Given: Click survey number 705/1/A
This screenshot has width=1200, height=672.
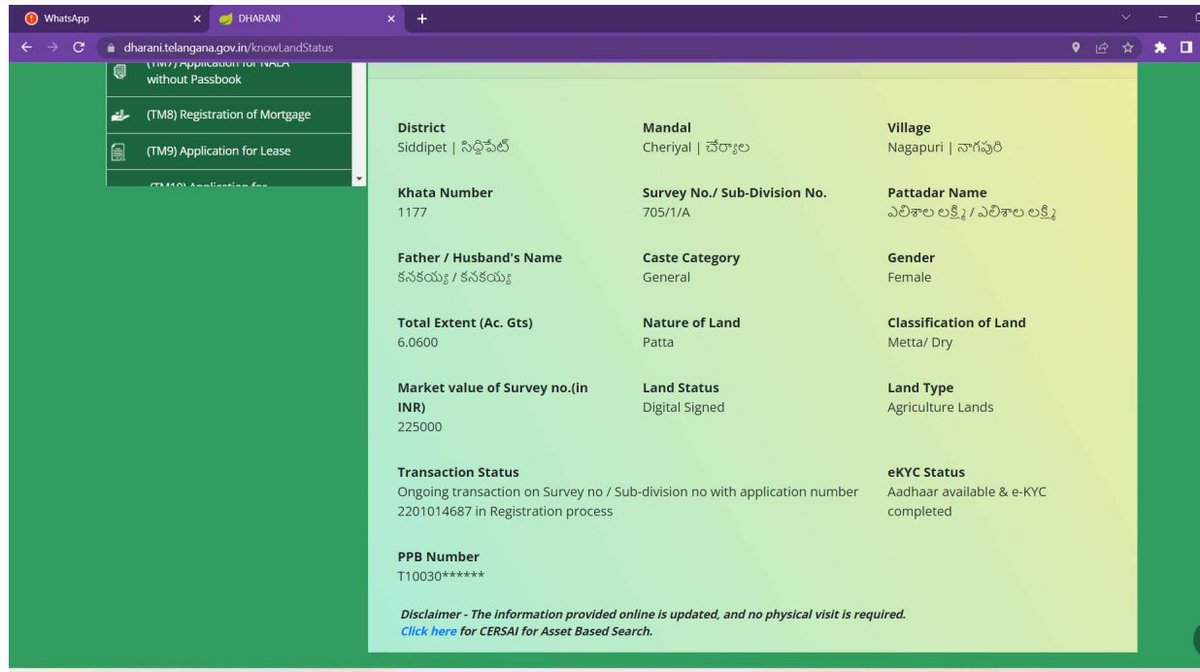Looking at the screenshot, I should tap(666, 212).
